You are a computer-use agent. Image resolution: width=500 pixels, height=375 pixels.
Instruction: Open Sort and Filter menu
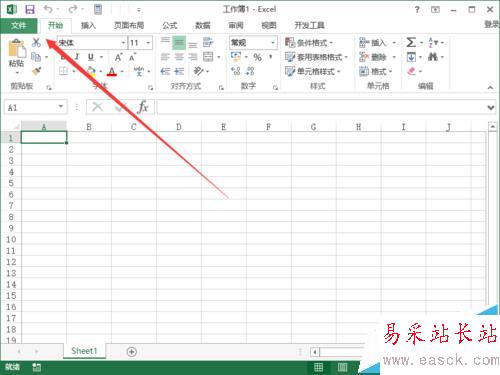[x=436, y=43]
